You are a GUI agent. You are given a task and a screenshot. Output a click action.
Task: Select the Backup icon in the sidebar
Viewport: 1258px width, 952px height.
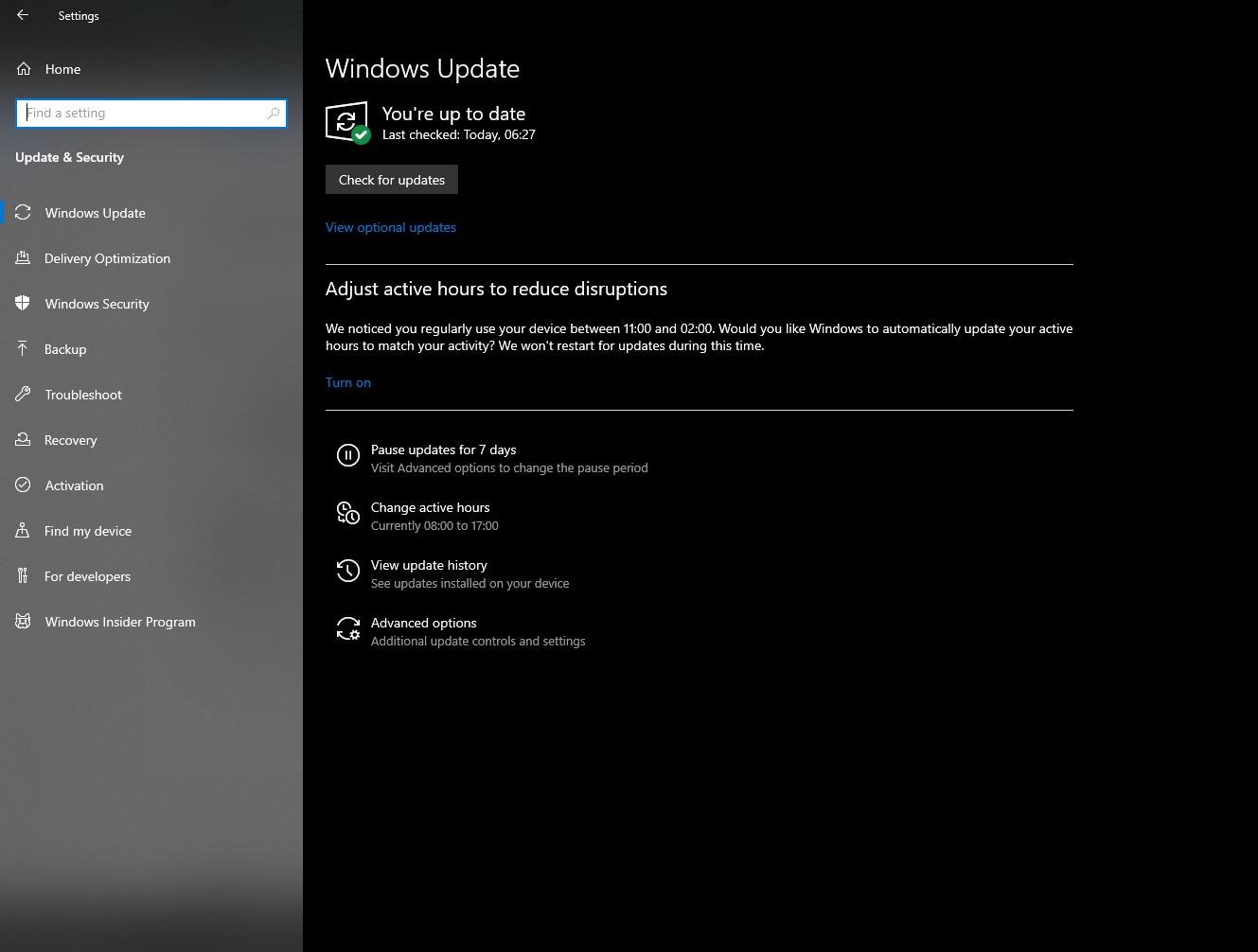pos(24,349)
